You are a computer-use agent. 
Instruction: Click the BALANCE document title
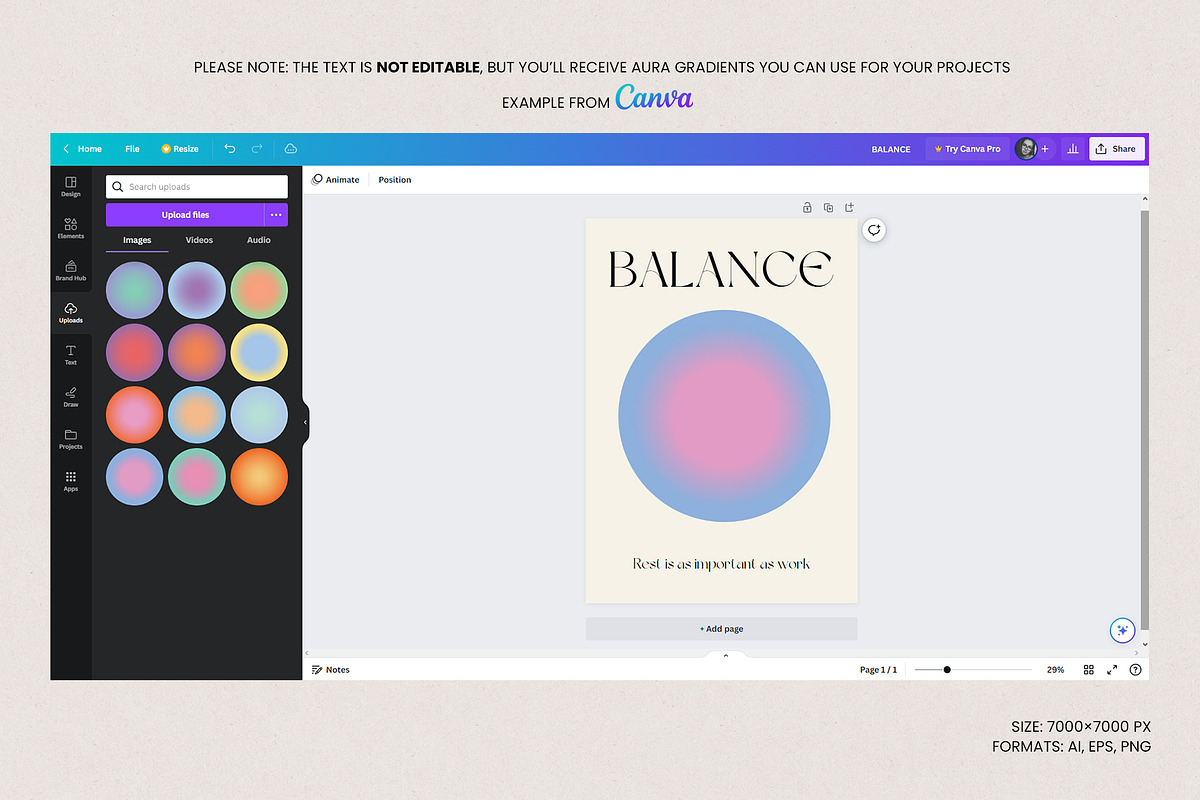[x=891, y=149]
